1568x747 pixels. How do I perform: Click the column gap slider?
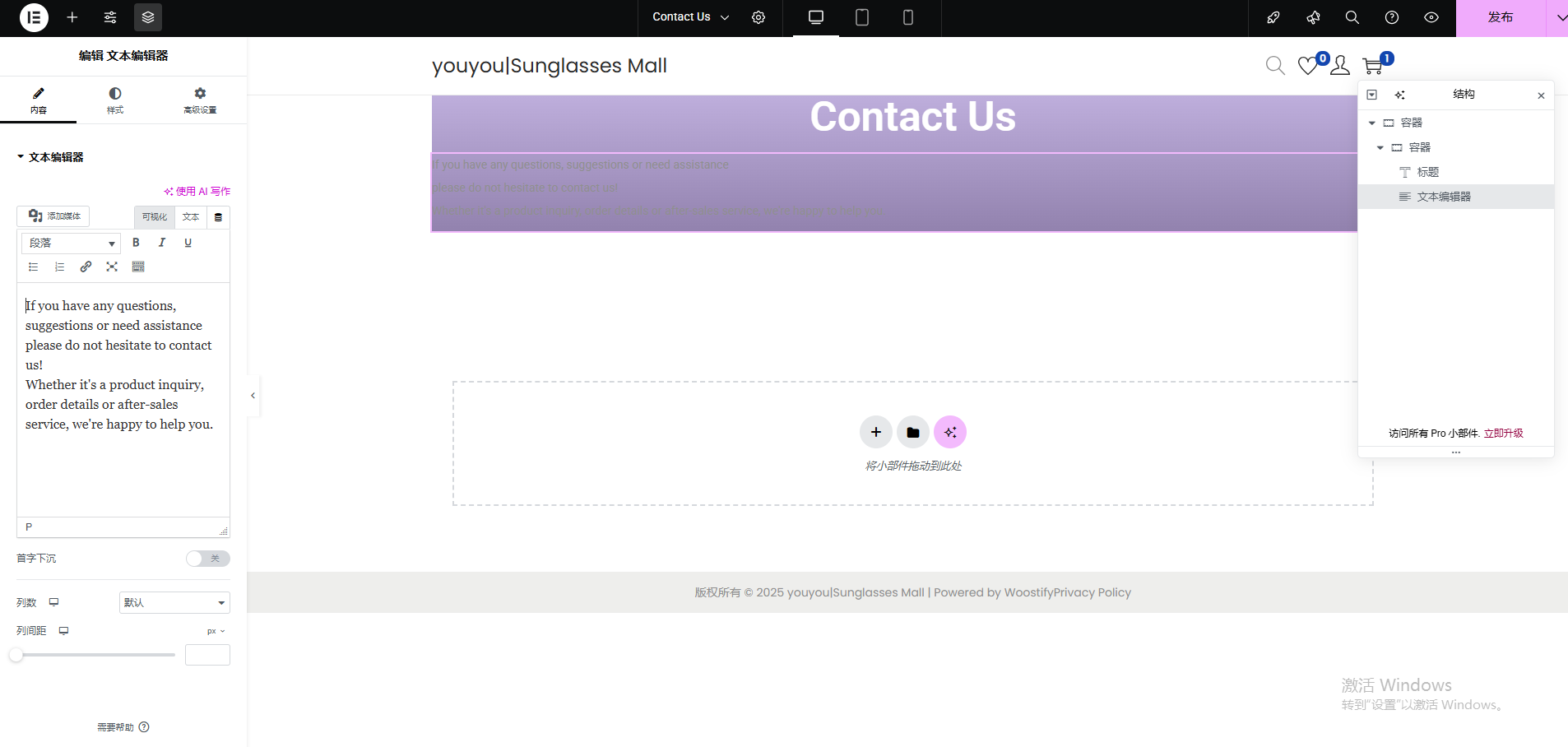click(95, 655)
